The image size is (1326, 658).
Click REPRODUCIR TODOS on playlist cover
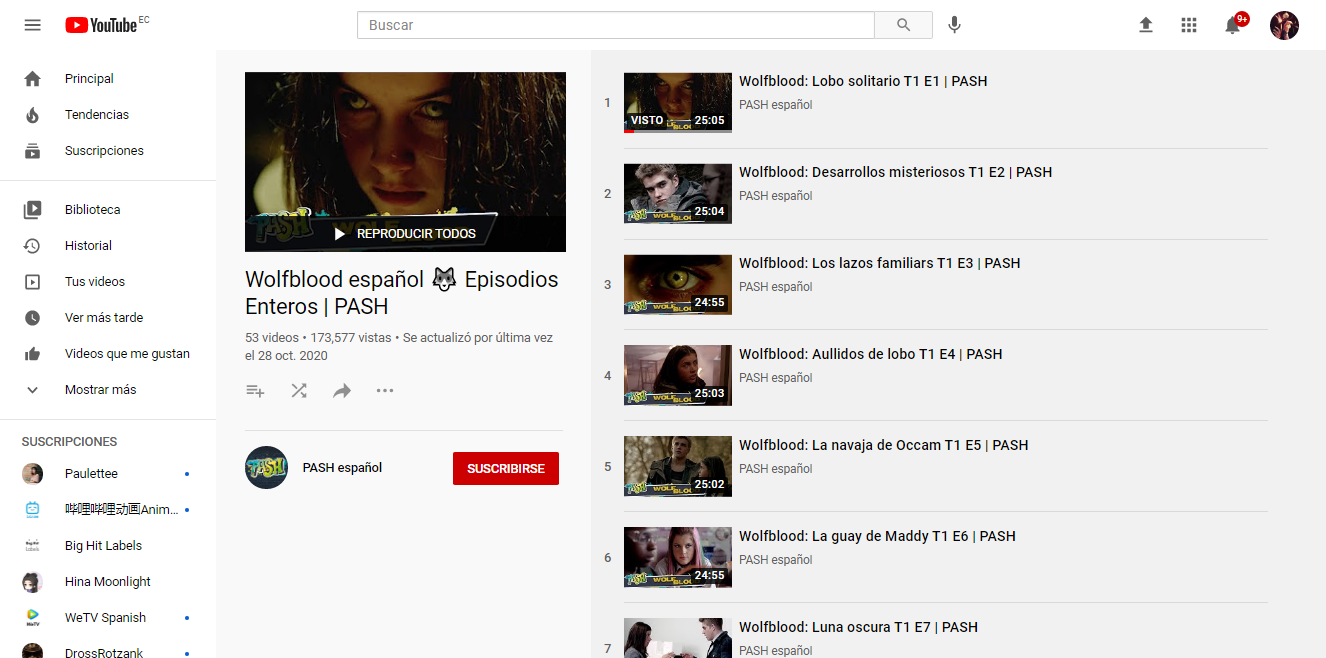405,234
